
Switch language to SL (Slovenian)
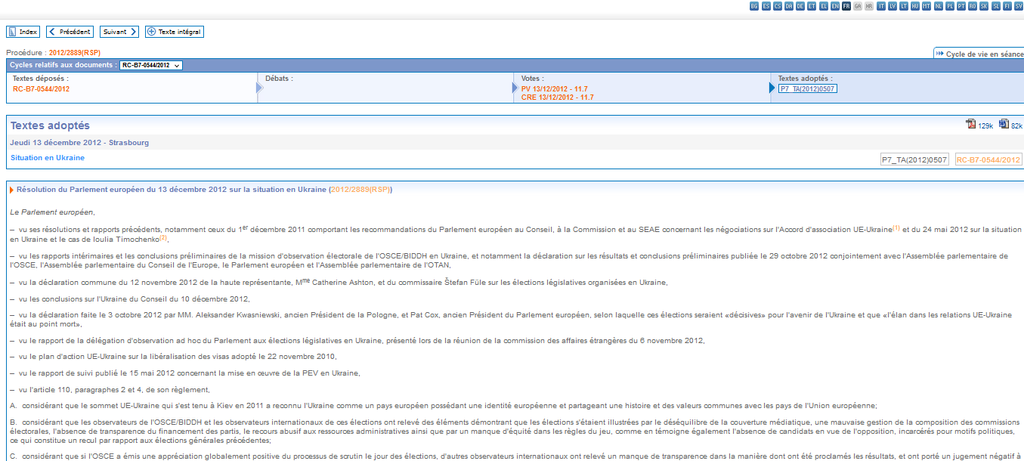(x=996, y=6)
